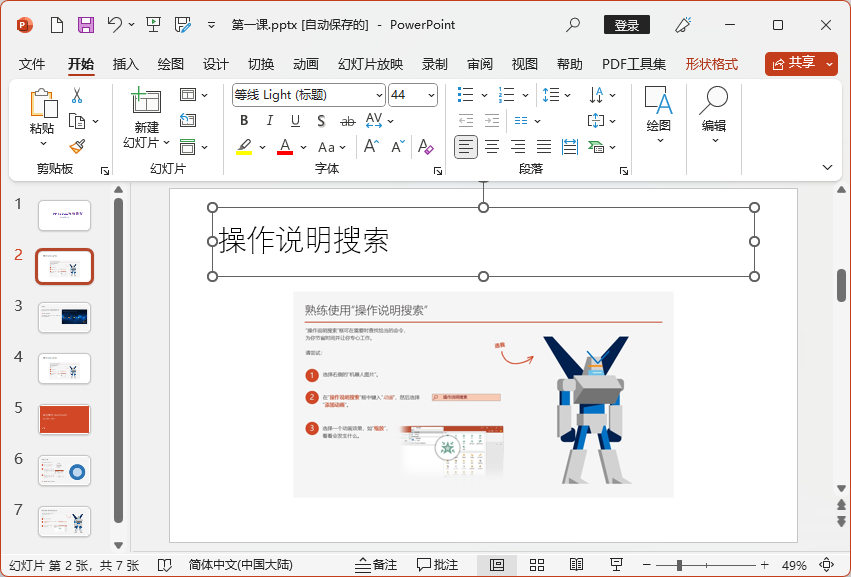Select slide 5 orange thumbnail
The height and width of the screenshot is (577, 851).
(x=65, y=419)
